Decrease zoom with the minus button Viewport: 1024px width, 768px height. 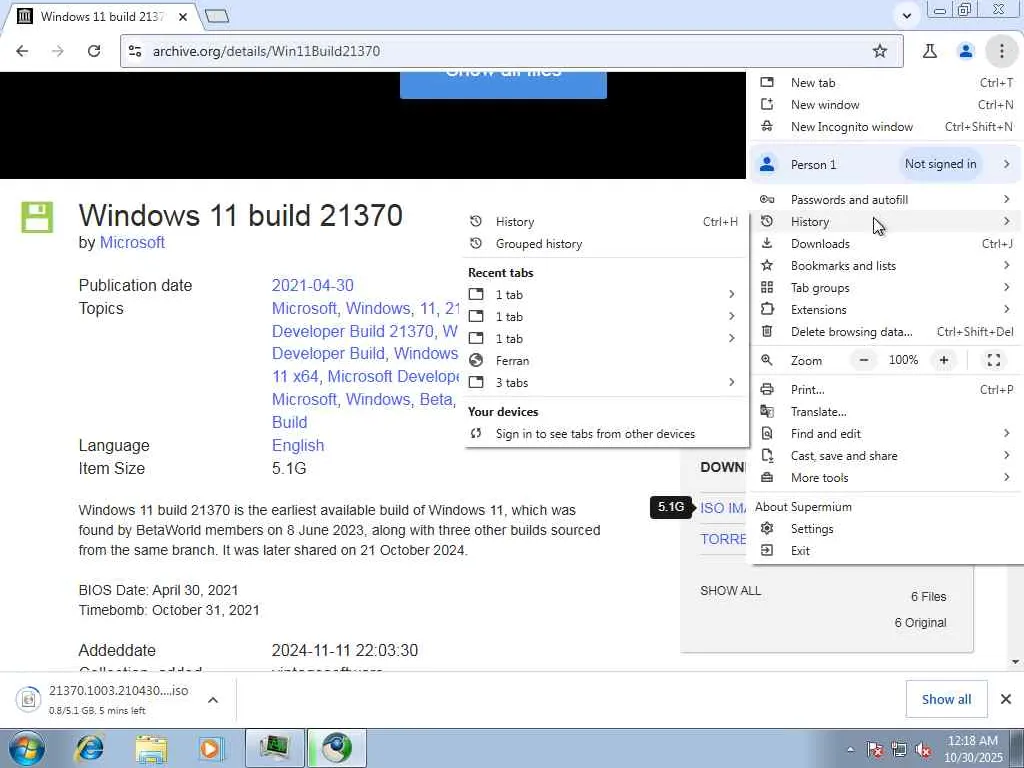click(864, 360)
